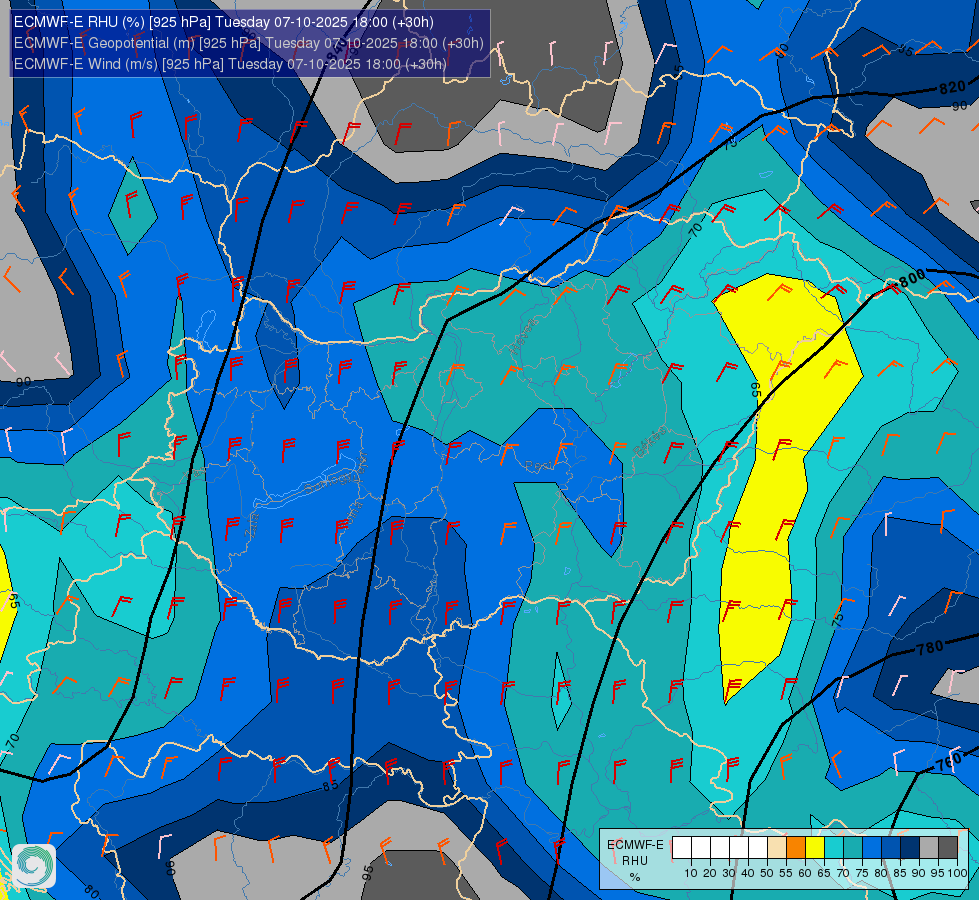Select the ECMWF-E RHU (%) title line
The height and width of the screenshot is (900, 979).
(224, 22)
